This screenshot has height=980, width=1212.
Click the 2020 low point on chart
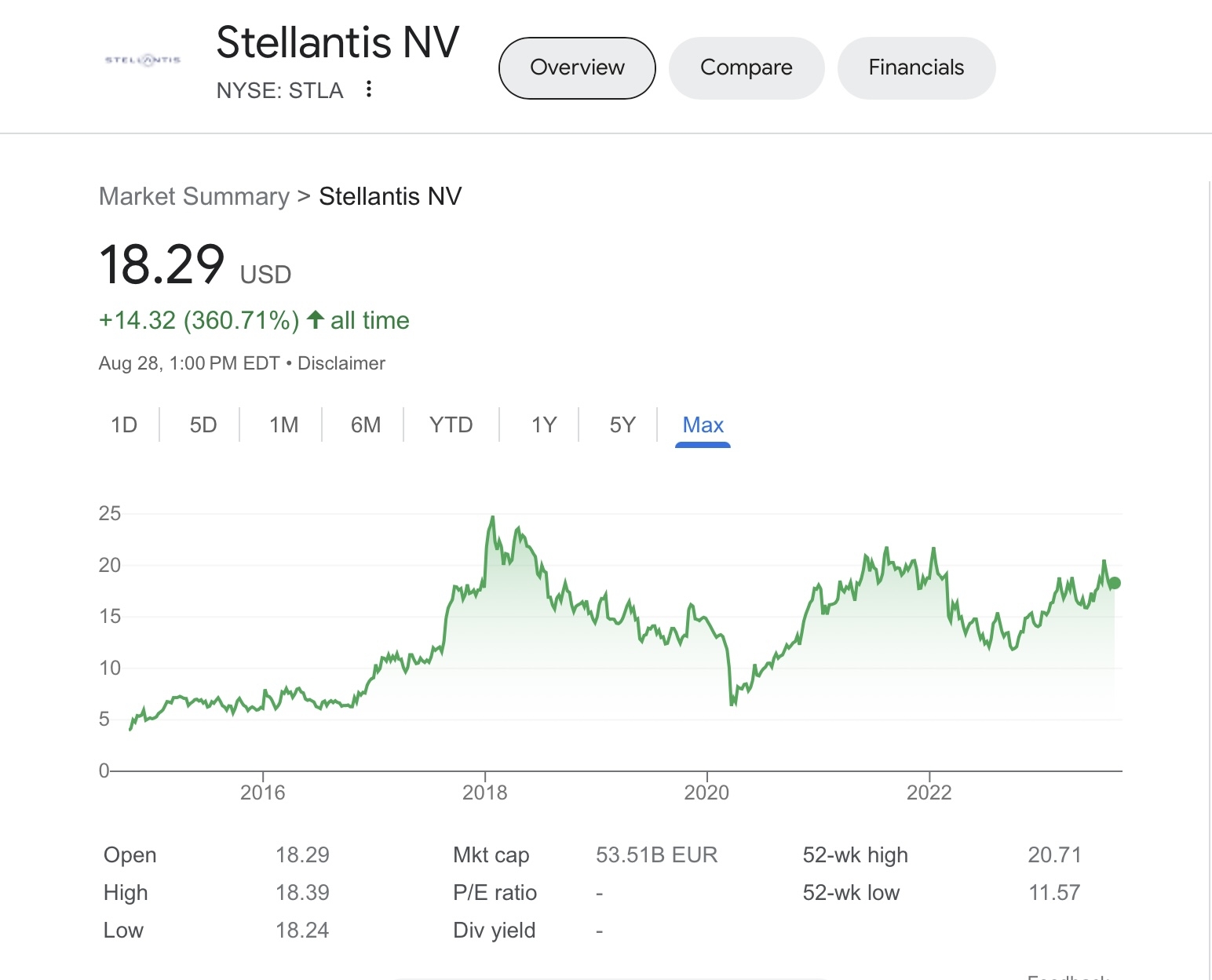732,704
